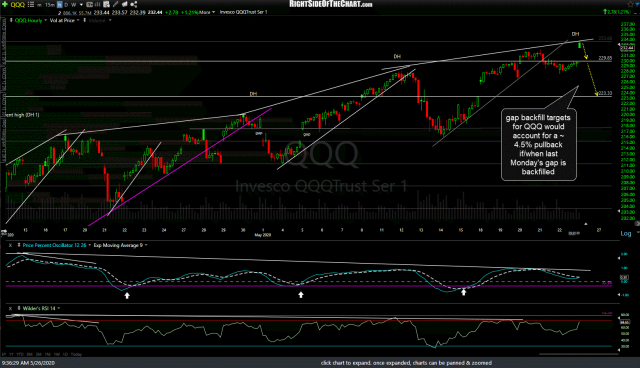Click the 223.33 price level label
Image resolution: width=640 pixels, height=368 pixels.
tap(605, 93)
